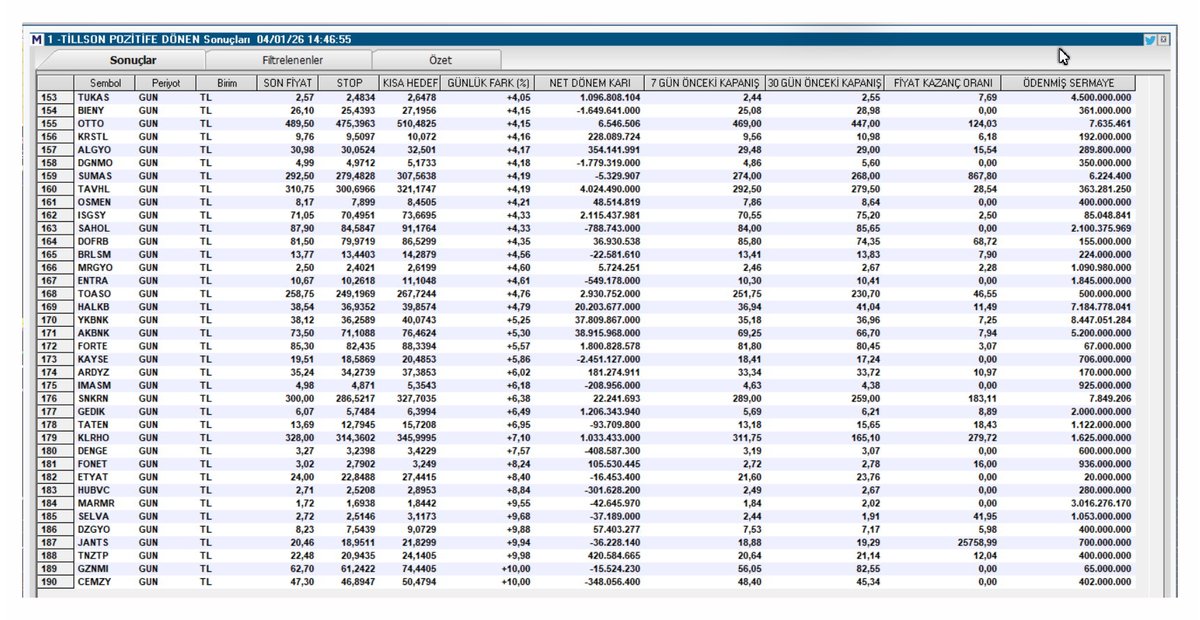
Task: Click the Sembol column header
Action: tap(105, 83)
